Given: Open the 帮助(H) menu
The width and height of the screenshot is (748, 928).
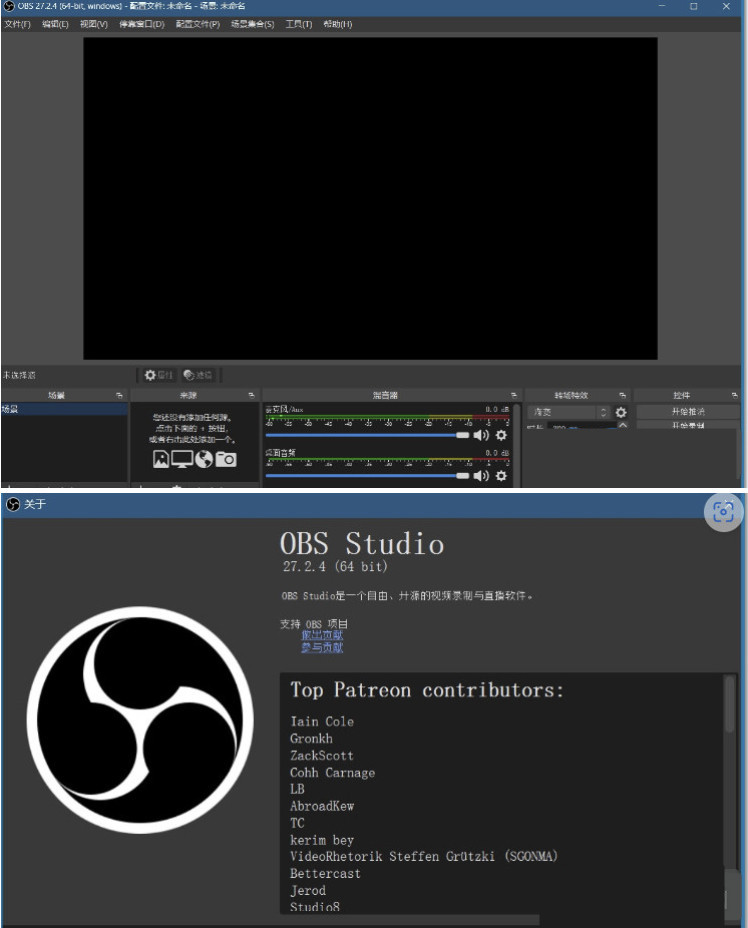Looking at the screenshot, I should [337, 24].
